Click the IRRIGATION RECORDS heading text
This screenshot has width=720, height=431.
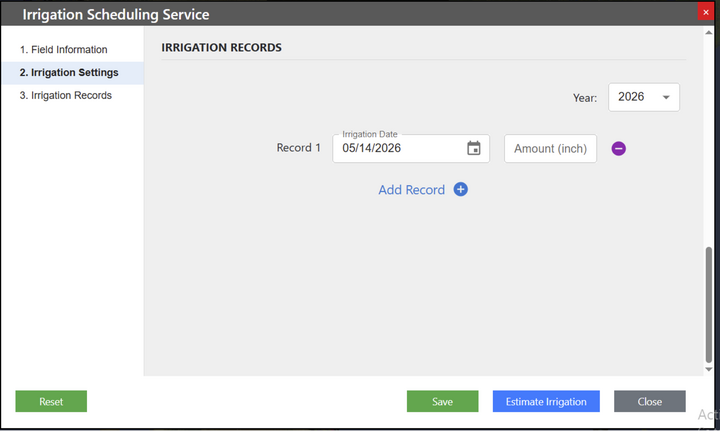tap(221, 47)
